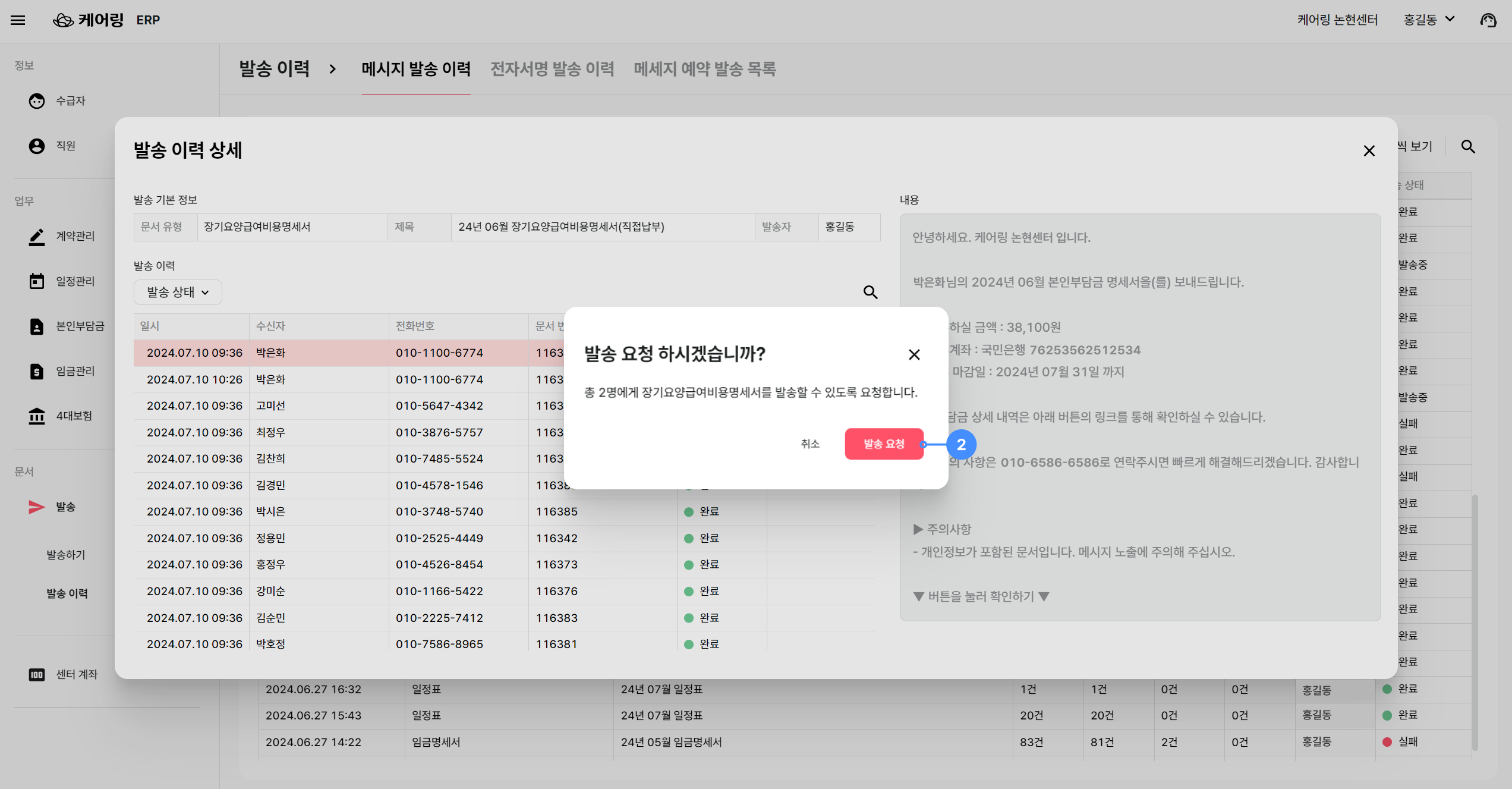This screenshot has width=1512, height=789.
Task: Open 발송하기 submenu item in sidebar
Action: point(66,555)
